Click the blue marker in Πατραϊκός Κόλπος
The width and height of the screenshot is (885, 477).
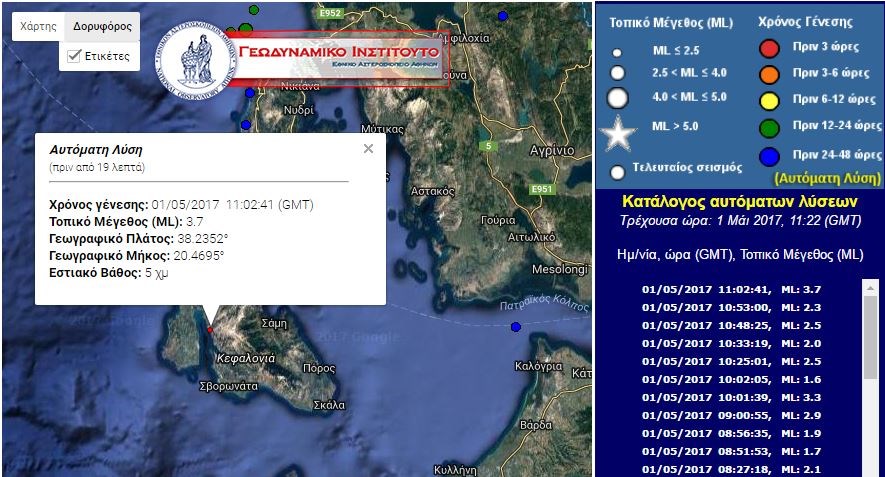coord(516,327)
